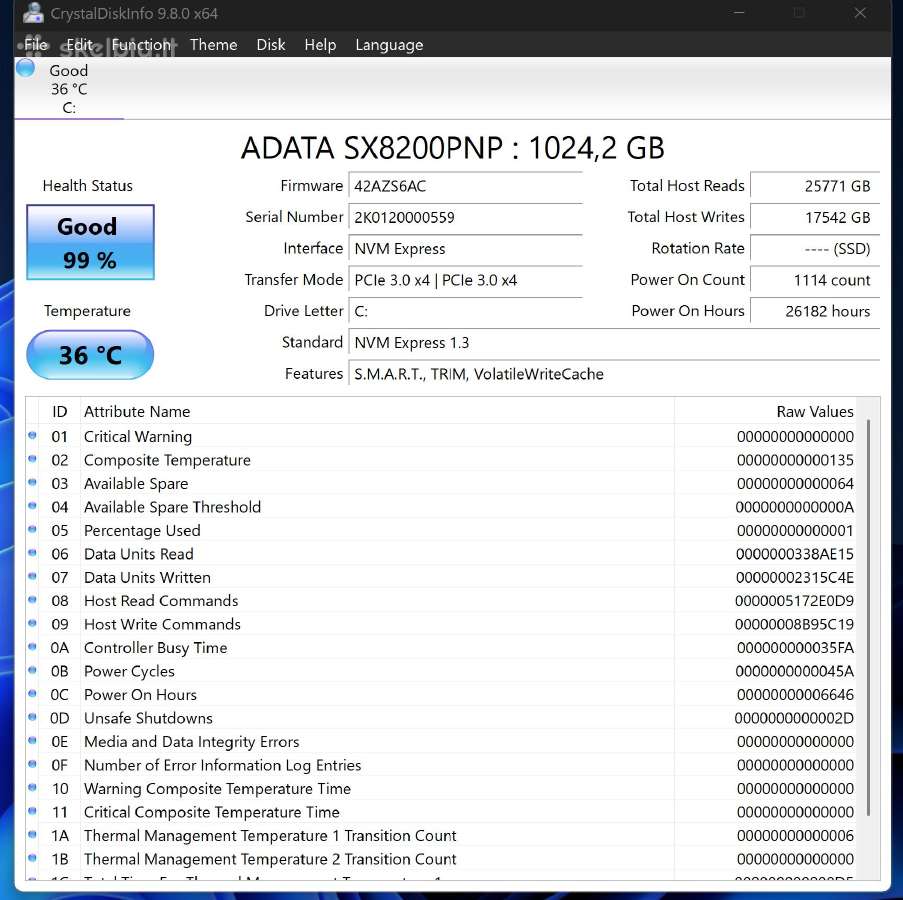
Task: Click the blue status orb for drive C:
Action: pyautogui.click(x=25, y=68)
